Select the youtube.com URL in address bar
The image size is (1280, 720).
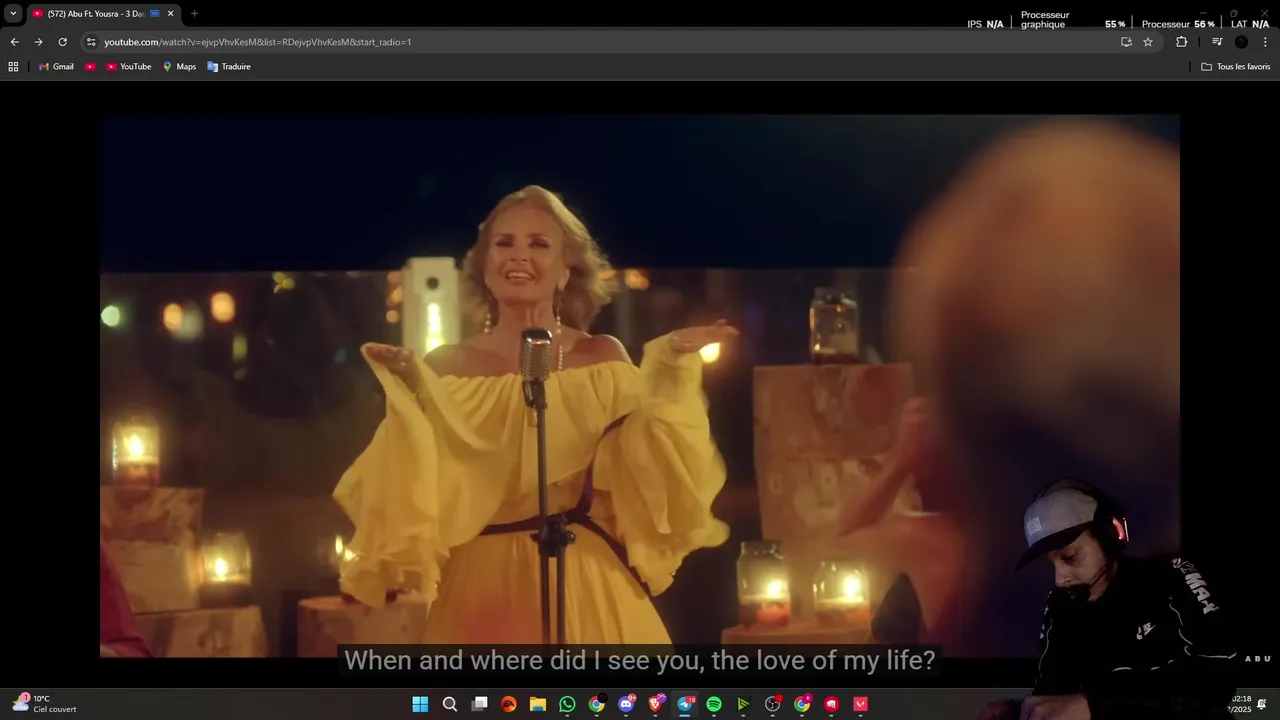(x=258, y=42)
